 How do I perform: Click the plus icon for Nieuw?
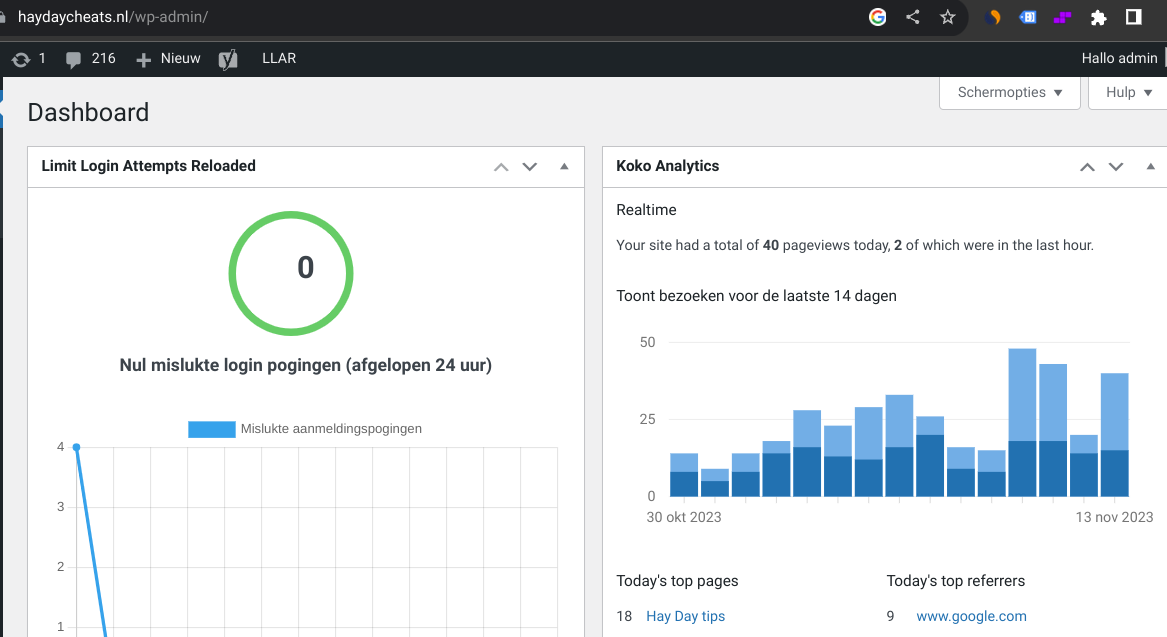coord(144,60)
